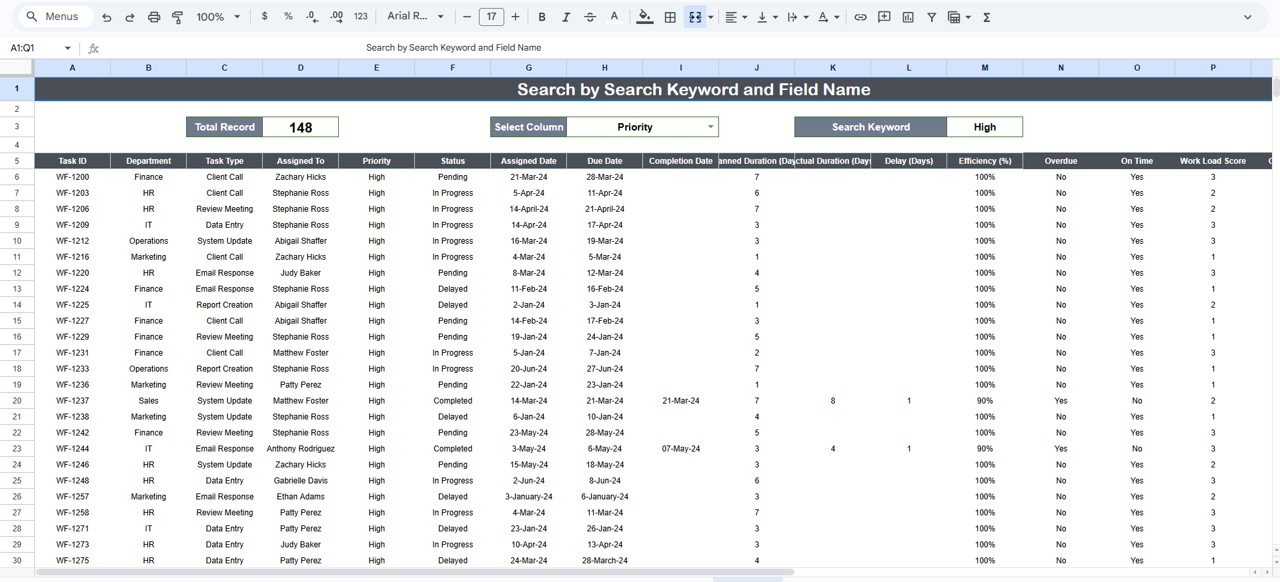This screenshot has width=1280, height=582.
Task: Format selection as currency
Action: pyautogui.click(x=264, y=16)
